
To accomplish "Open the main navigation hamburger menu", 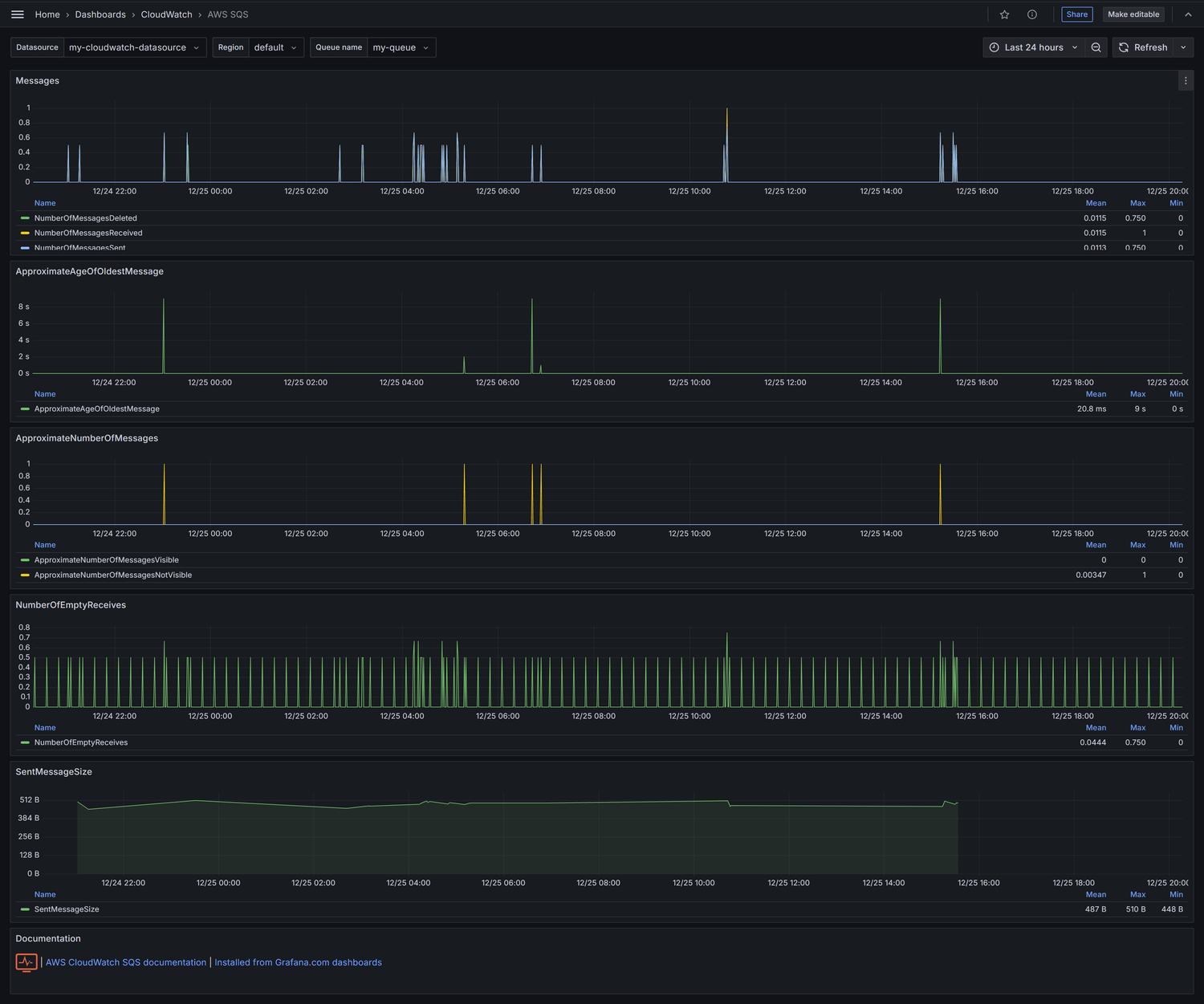I will pos(17,14).
